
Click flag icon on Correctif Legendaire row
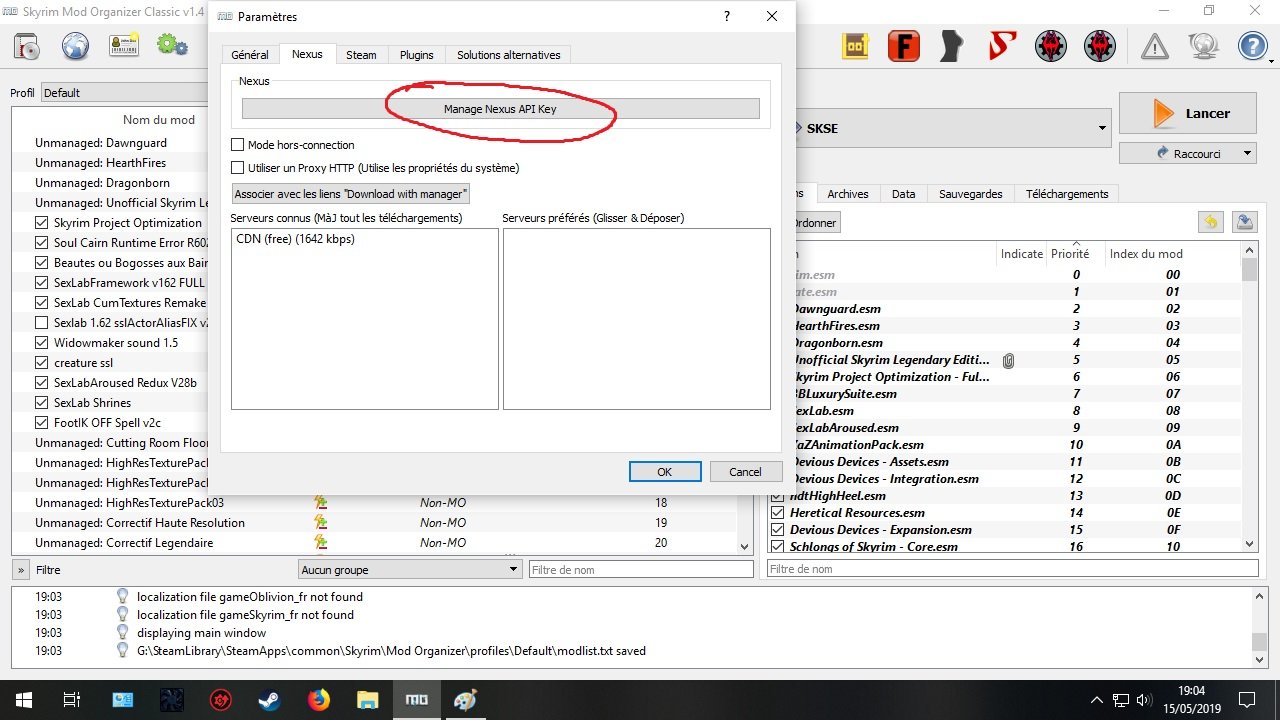321,543
